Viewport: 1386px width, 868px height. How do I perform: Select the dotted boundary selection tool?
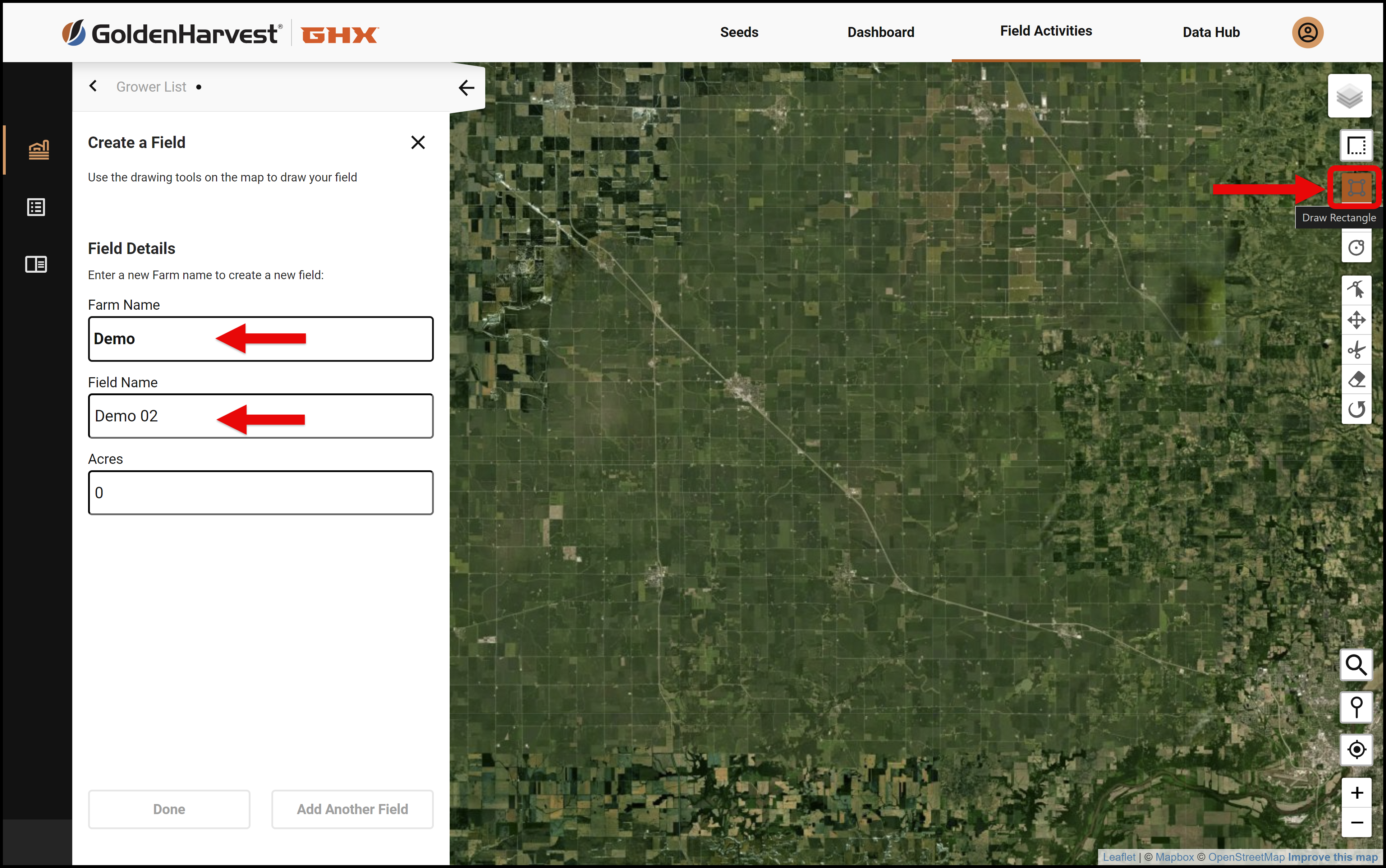click(1356, 145)
